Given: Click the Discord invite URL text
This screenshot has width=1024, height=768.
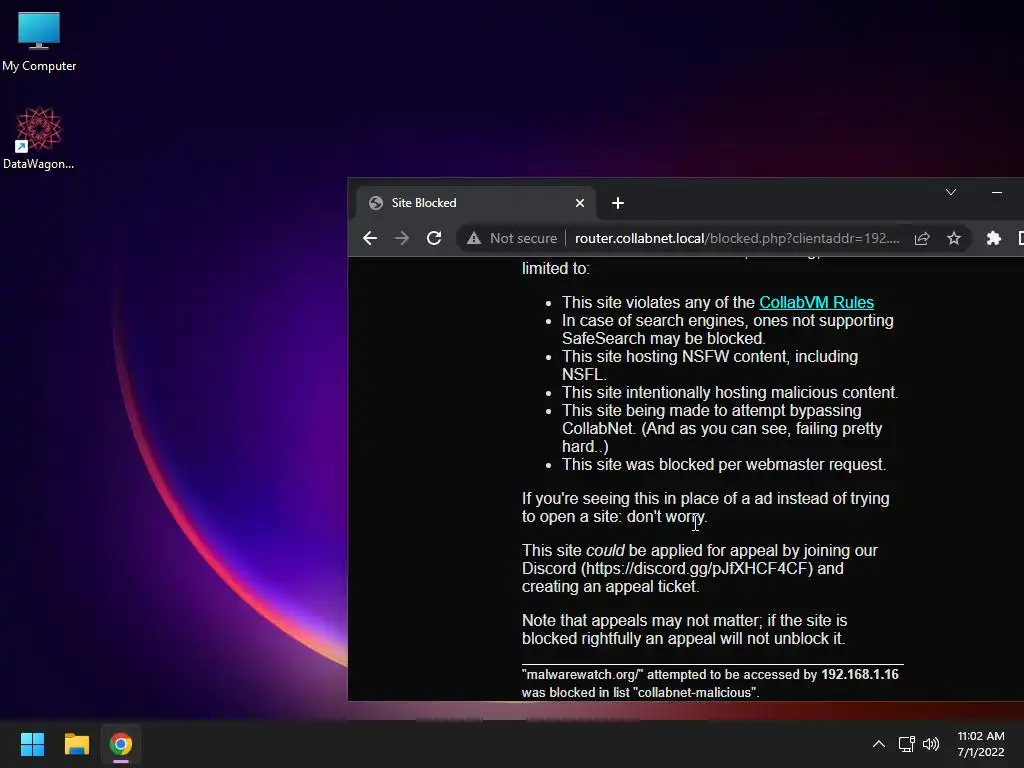Looking at the screenshot, I should (697, 568).
